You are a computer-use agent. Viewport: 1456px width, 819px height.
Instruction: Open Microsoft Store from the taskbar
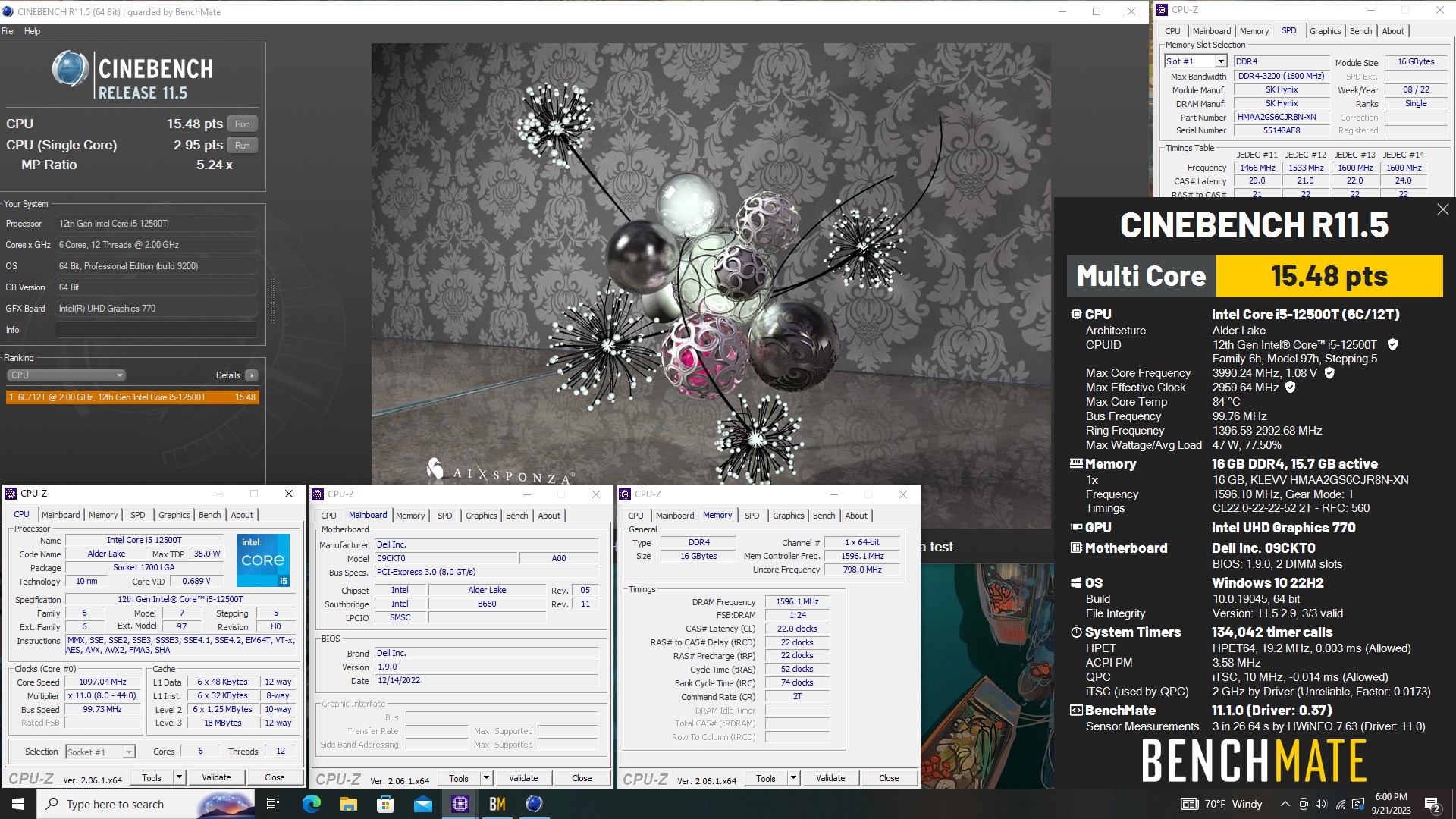[386, 804]
